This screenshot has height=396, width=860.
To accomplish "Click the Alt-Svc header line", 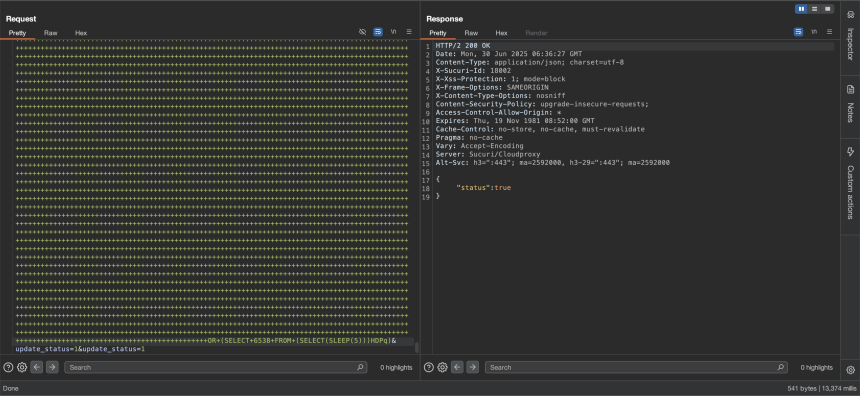I will tap(552, 163).
